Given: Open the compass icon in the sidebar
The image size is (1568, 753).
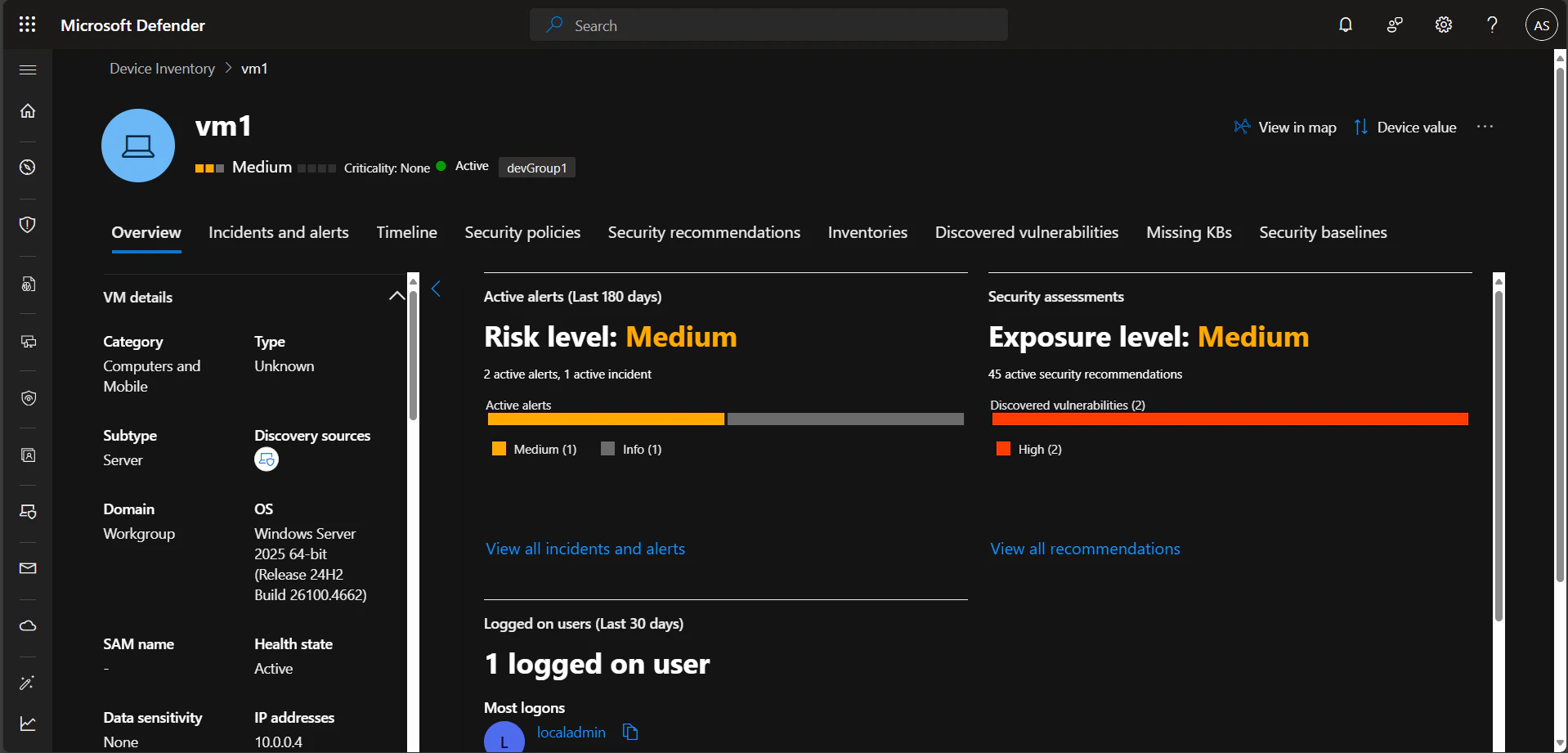Looking at the screenshot, I should (x=28, y=168).
